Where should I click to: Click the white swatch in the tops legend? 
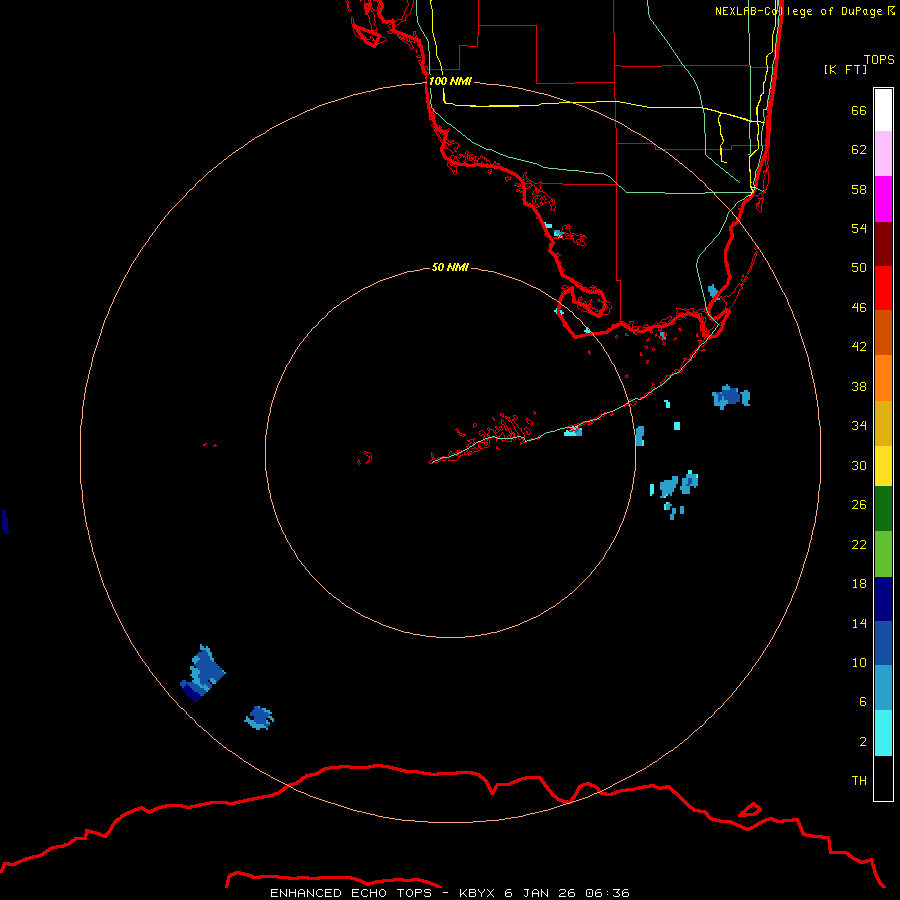pyautogui.click(x=883, y=110)
